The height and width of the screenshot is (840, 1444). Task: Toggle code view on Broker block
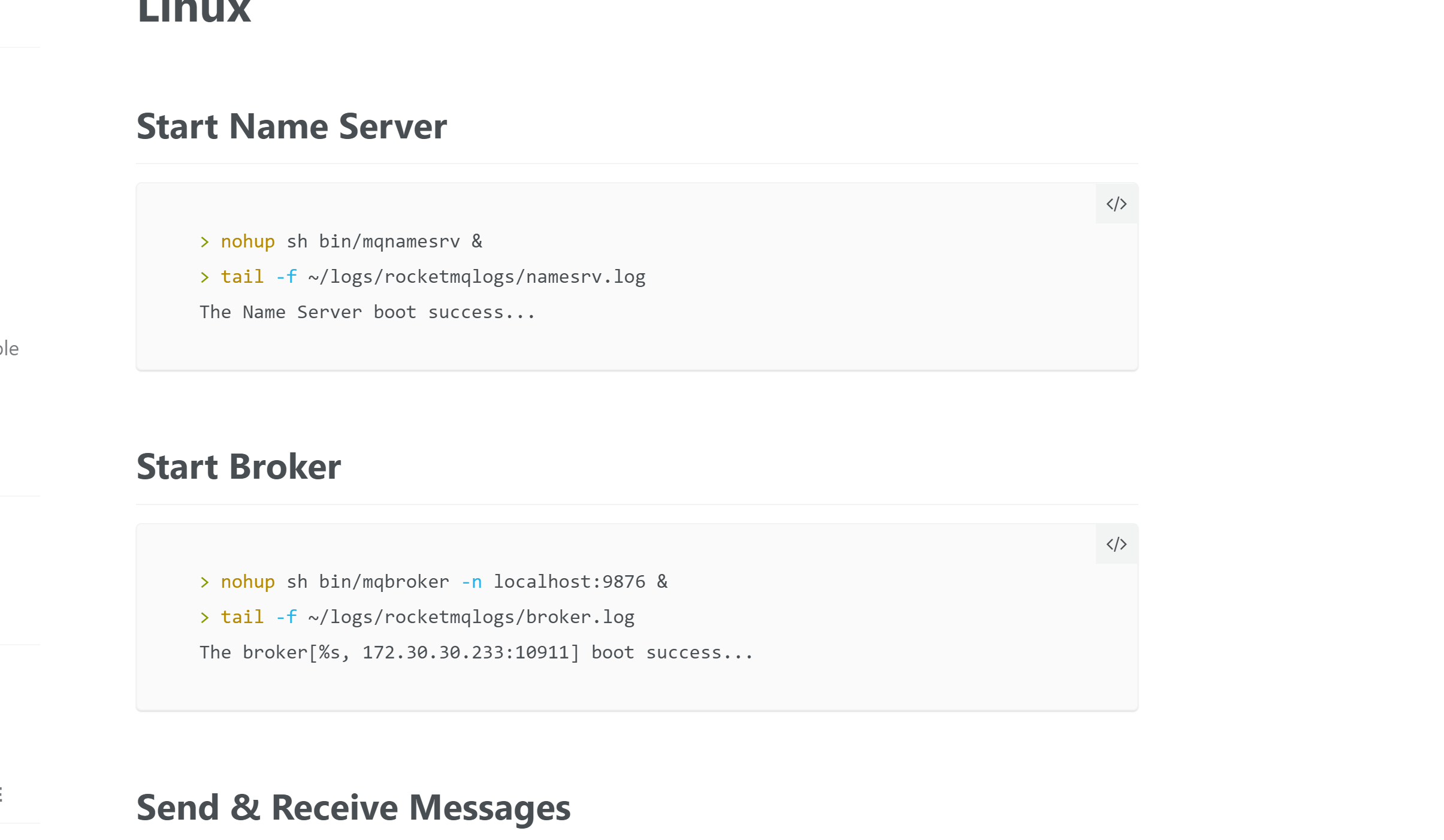pos(1116,544)
